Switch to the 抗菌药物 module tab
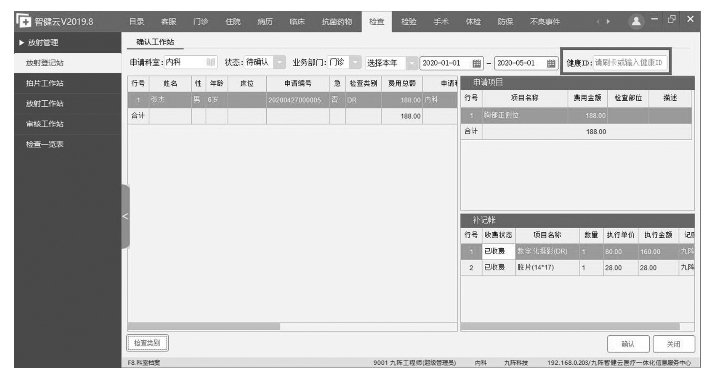 (337, 22)
